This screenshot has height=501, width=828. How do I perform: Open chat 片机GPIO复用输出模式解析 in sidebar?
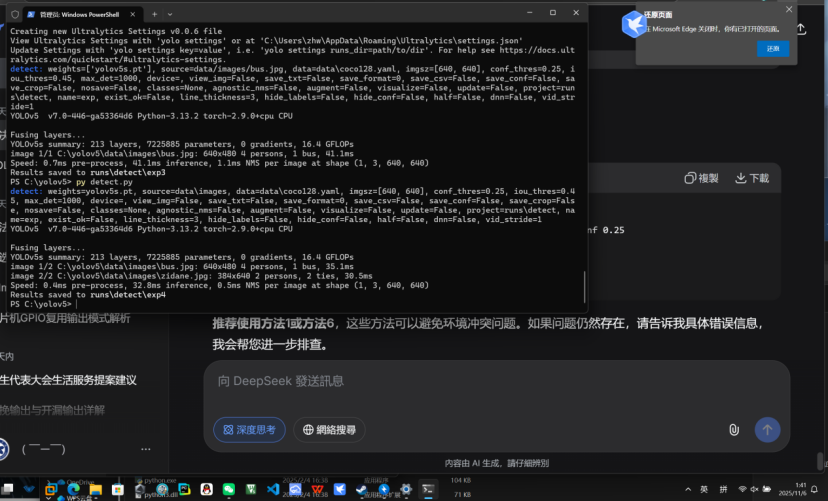(x=65, y=318)
